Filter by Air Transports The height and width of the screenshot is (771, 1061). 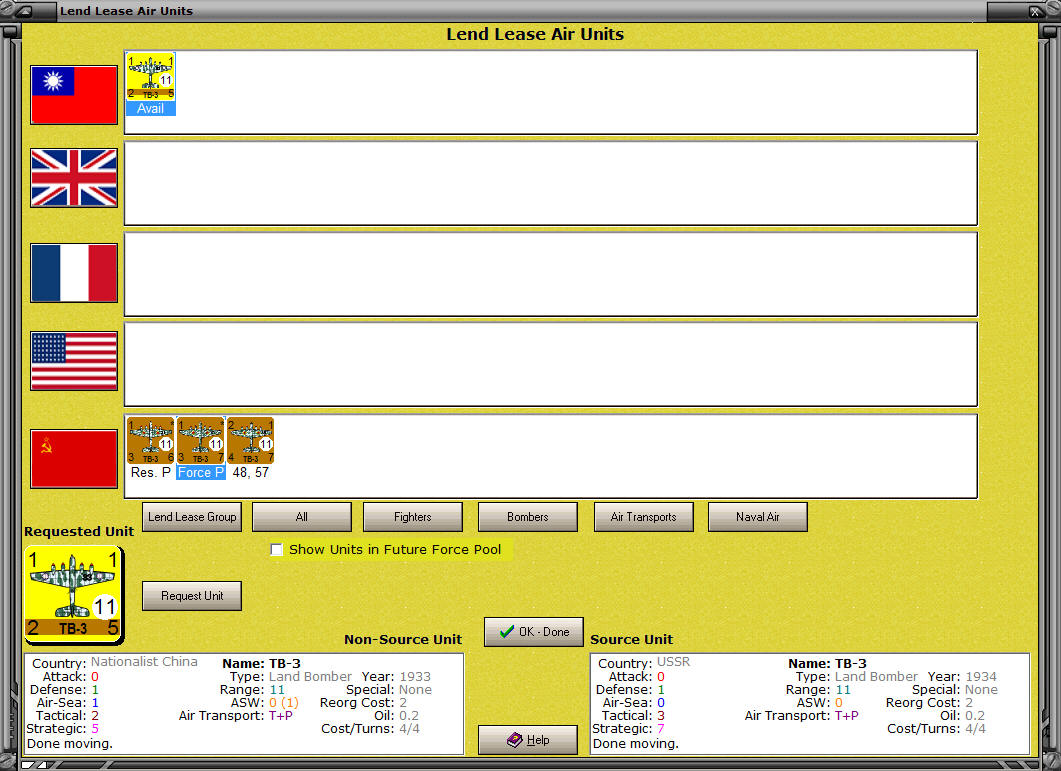(644, 517)
